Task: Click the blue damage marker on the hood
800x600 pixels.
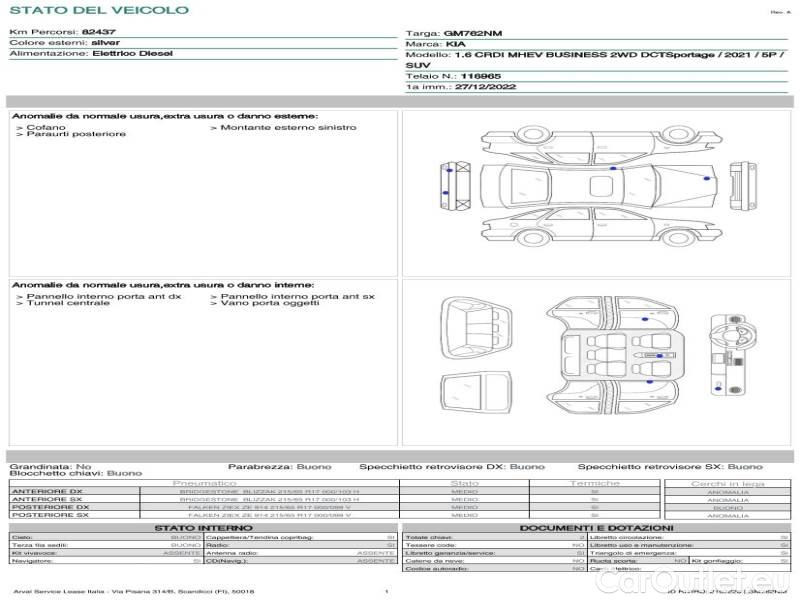Action: (x=707, y=177)
